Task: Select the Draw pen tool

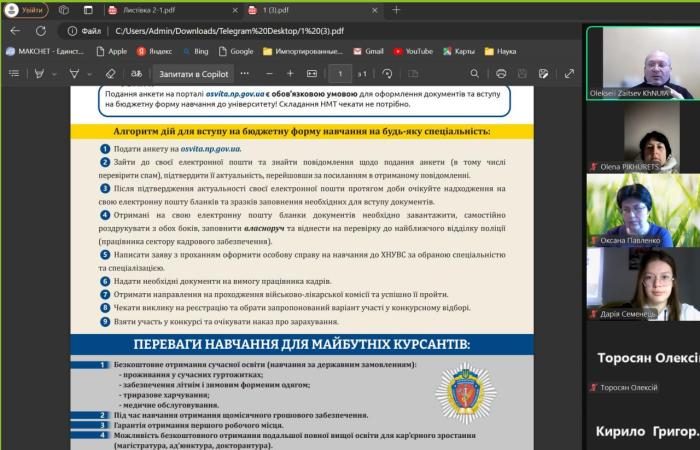Action: (x=39, y=73)
